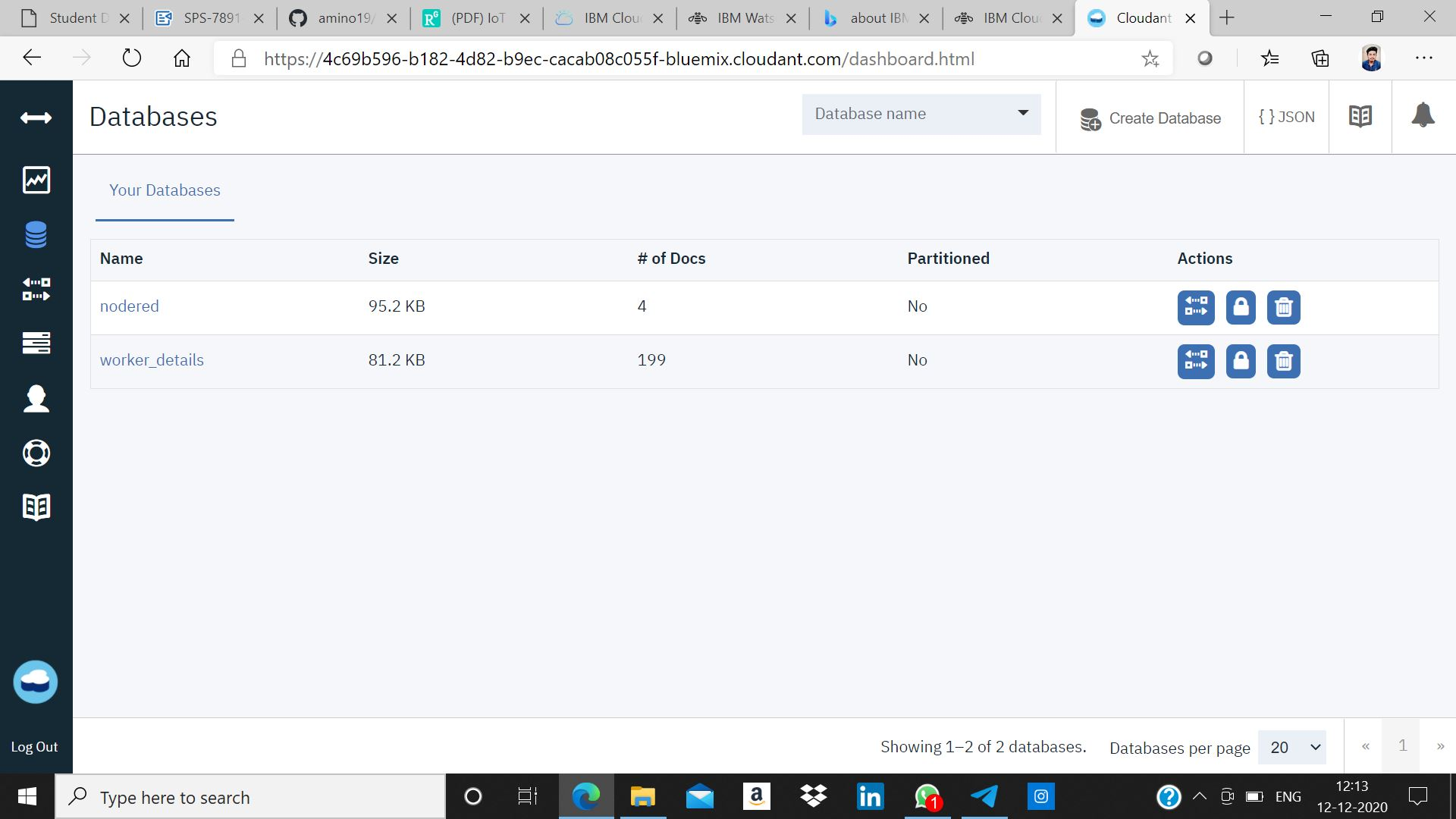Show notifications via the bell icon
Viewport: 1456px width, 819px height.
pyautogui.click(x=1423, y=116)
